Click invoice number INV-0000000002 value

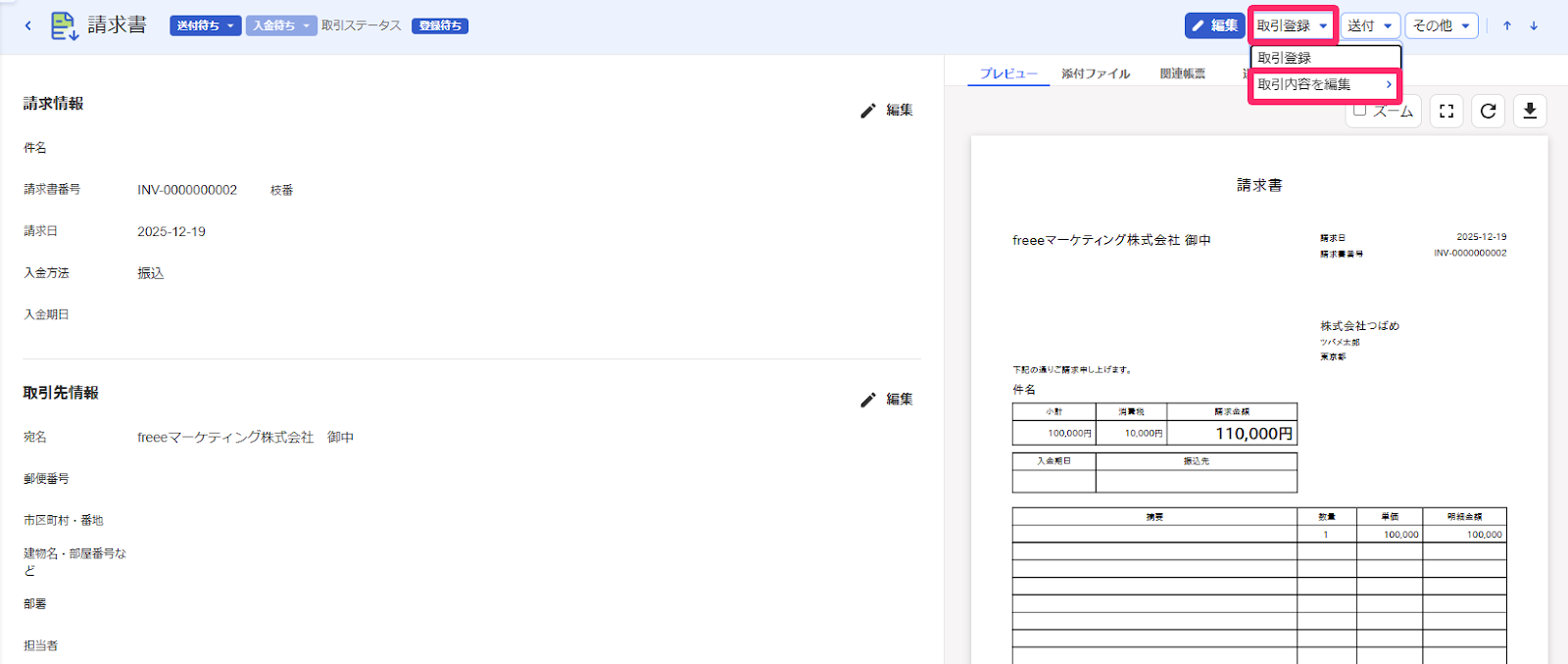[187, 190]
